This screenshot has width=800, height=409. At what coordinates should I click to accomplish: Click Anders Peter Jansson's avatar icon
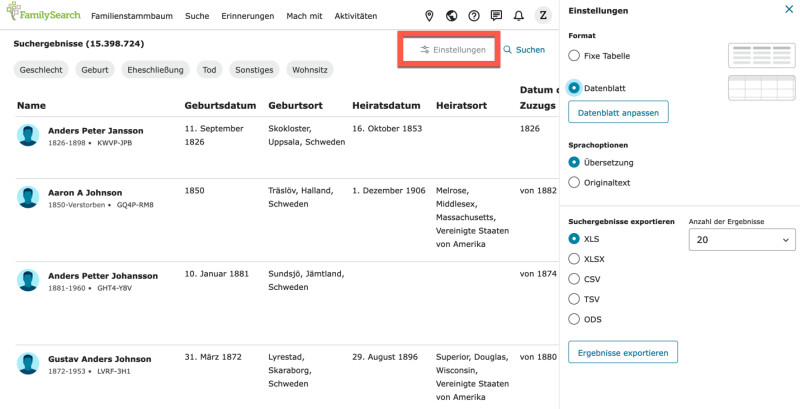28,135
